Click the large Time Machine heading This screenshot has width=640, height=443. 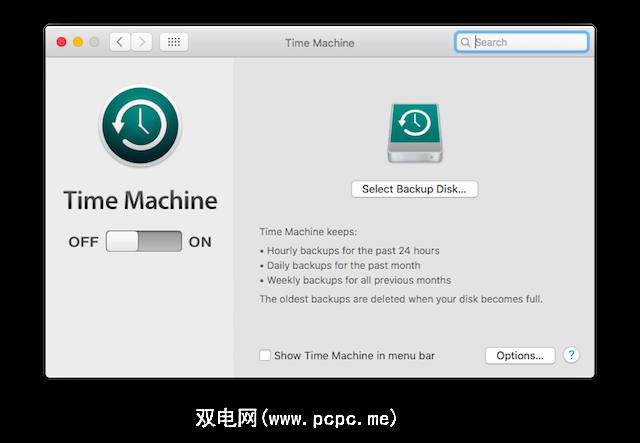coord(140,200)
